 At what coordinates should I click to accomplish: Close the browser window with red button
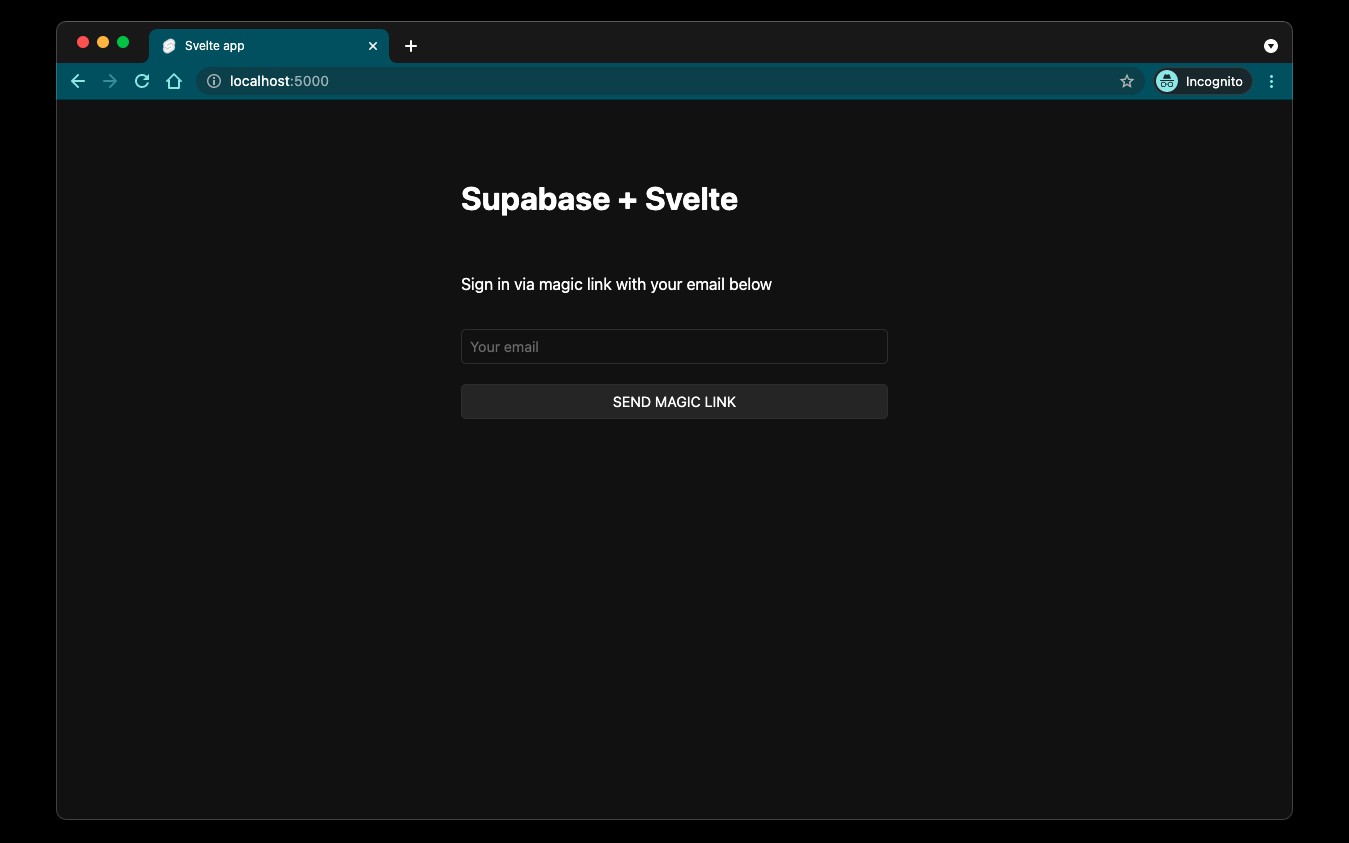83,42
